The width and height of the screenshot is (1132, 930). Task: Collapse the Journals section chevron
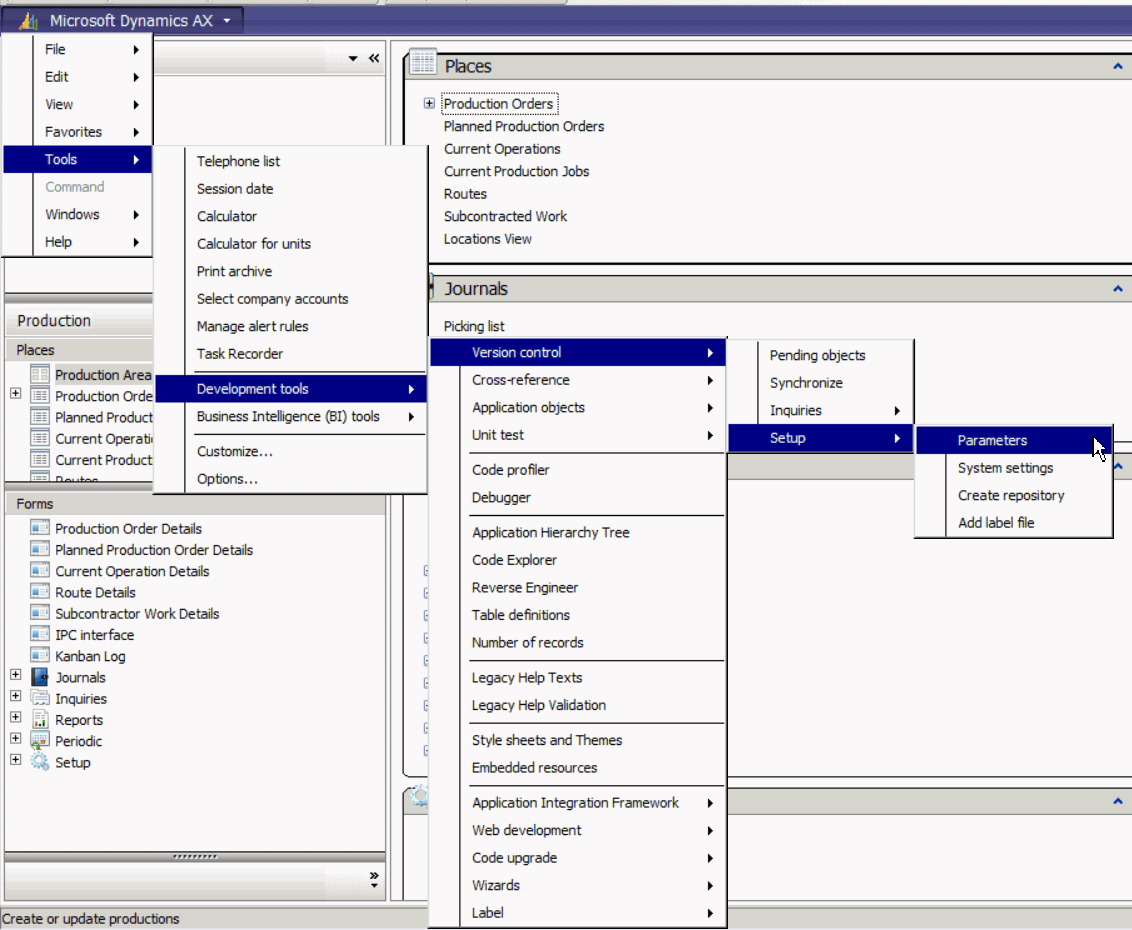[x=1118, y=289]
